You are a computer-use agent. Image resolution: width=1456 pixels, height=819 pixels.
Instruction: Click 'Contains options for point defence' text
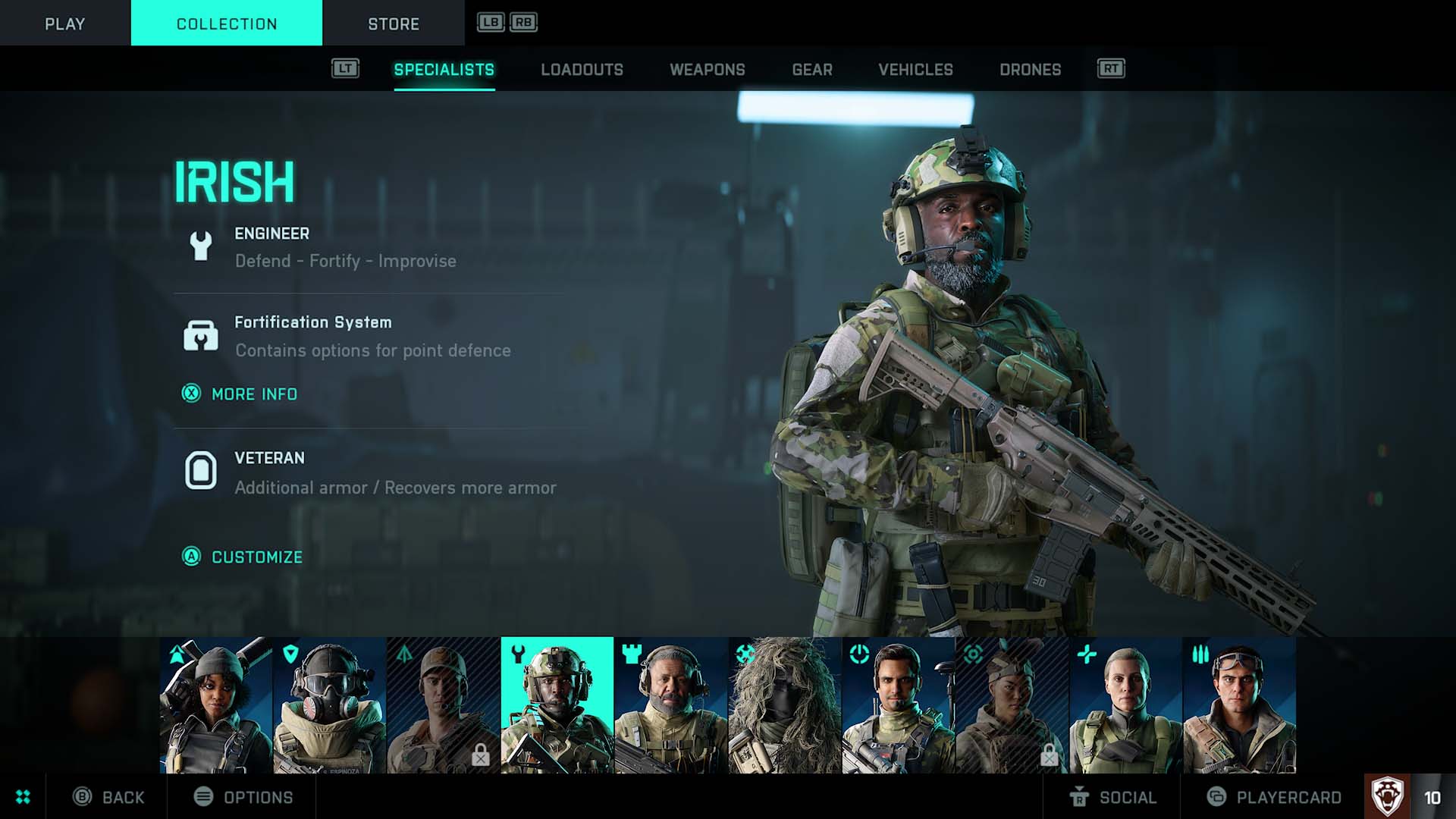click(x=372, y=350)
